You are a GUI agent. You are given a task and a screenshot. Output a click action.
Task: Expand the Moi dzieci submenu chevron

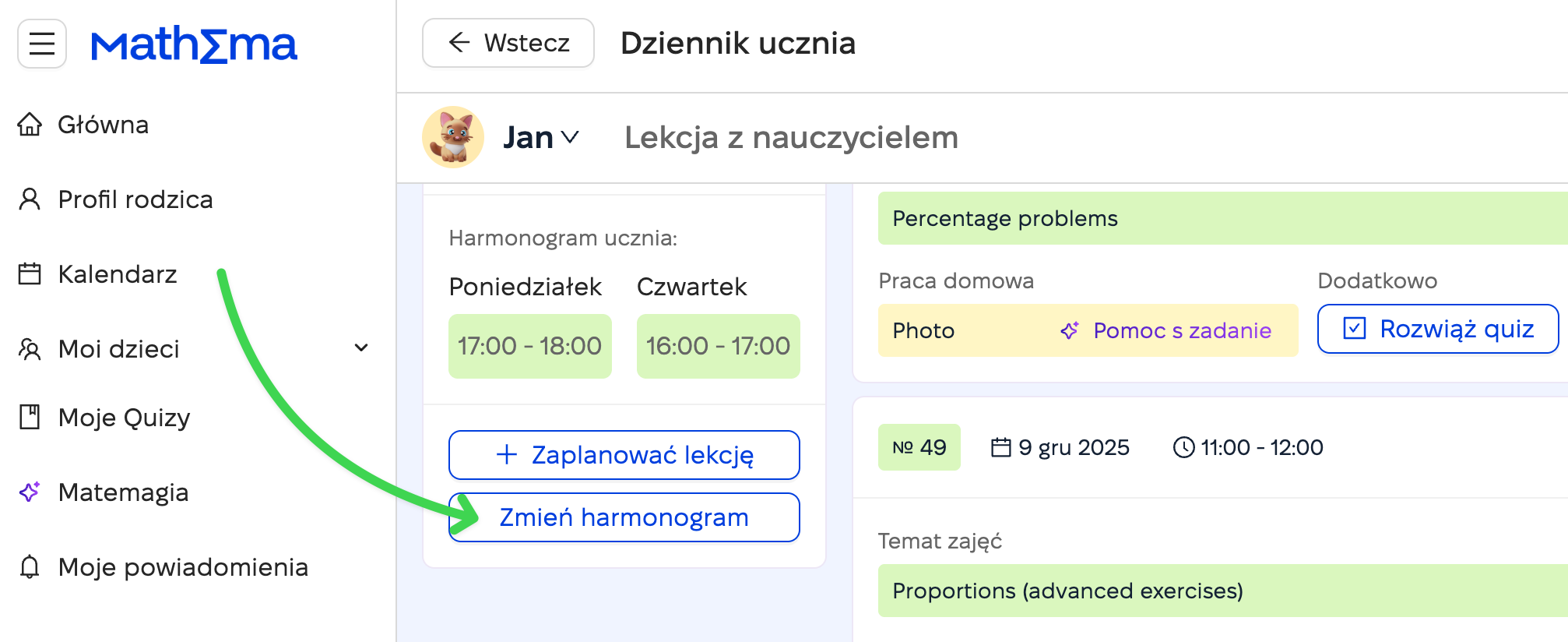361,348
